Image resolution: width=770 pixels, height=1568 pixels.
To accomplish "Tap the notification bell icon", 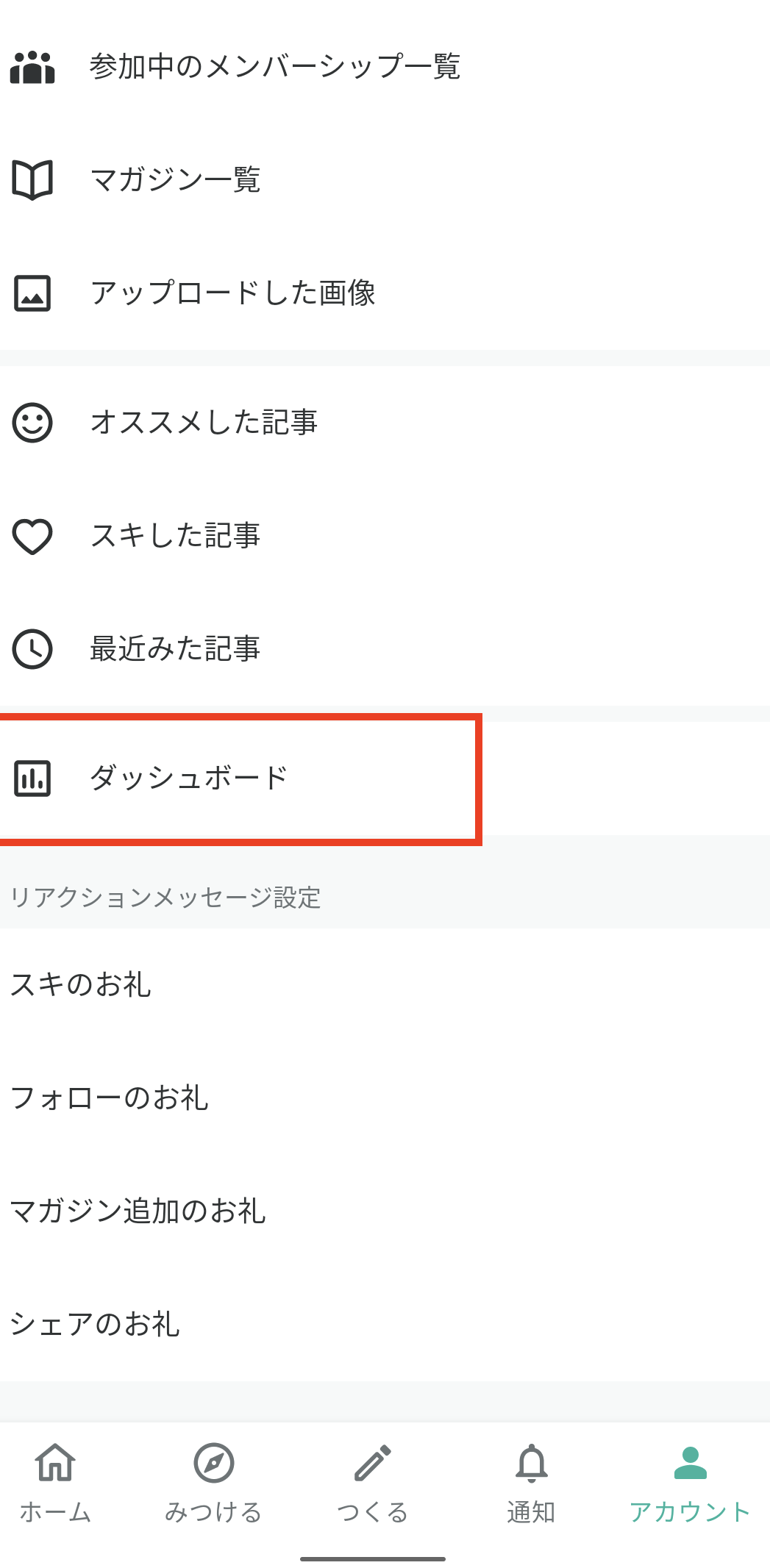I will click(x=531, y=1463).
